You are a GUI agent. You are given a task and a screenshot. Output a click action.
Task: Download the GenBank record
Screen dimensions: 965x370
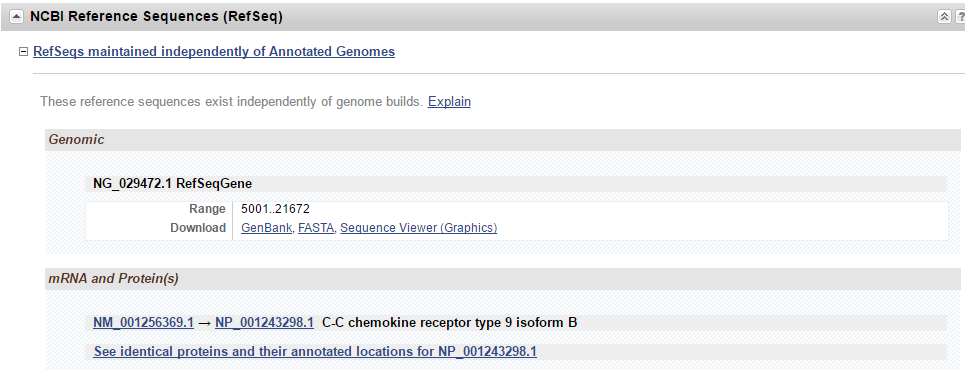(266, 228)
